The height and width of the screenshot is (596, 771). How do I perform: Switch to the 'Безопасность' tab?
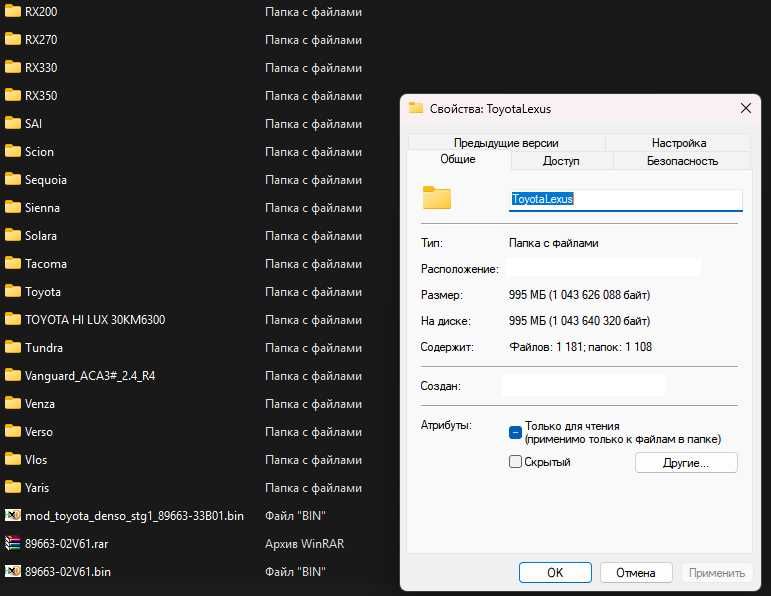[x=682, y=161]
